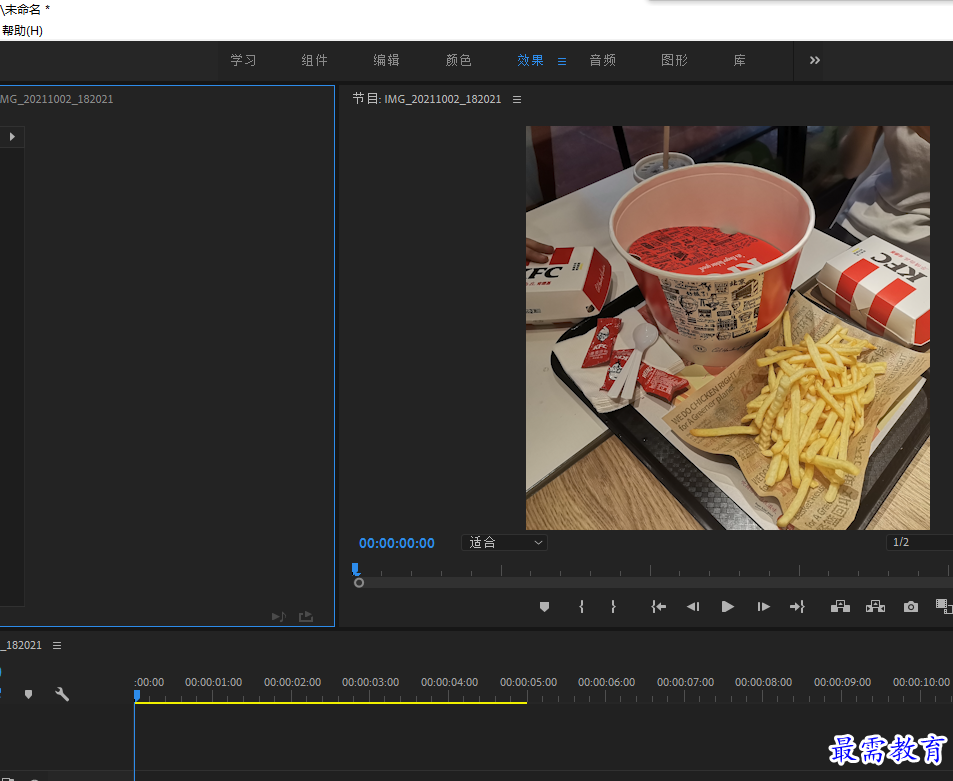Click Go to Out point button
This screenshot has width=953, height=781.
[797, 607]
